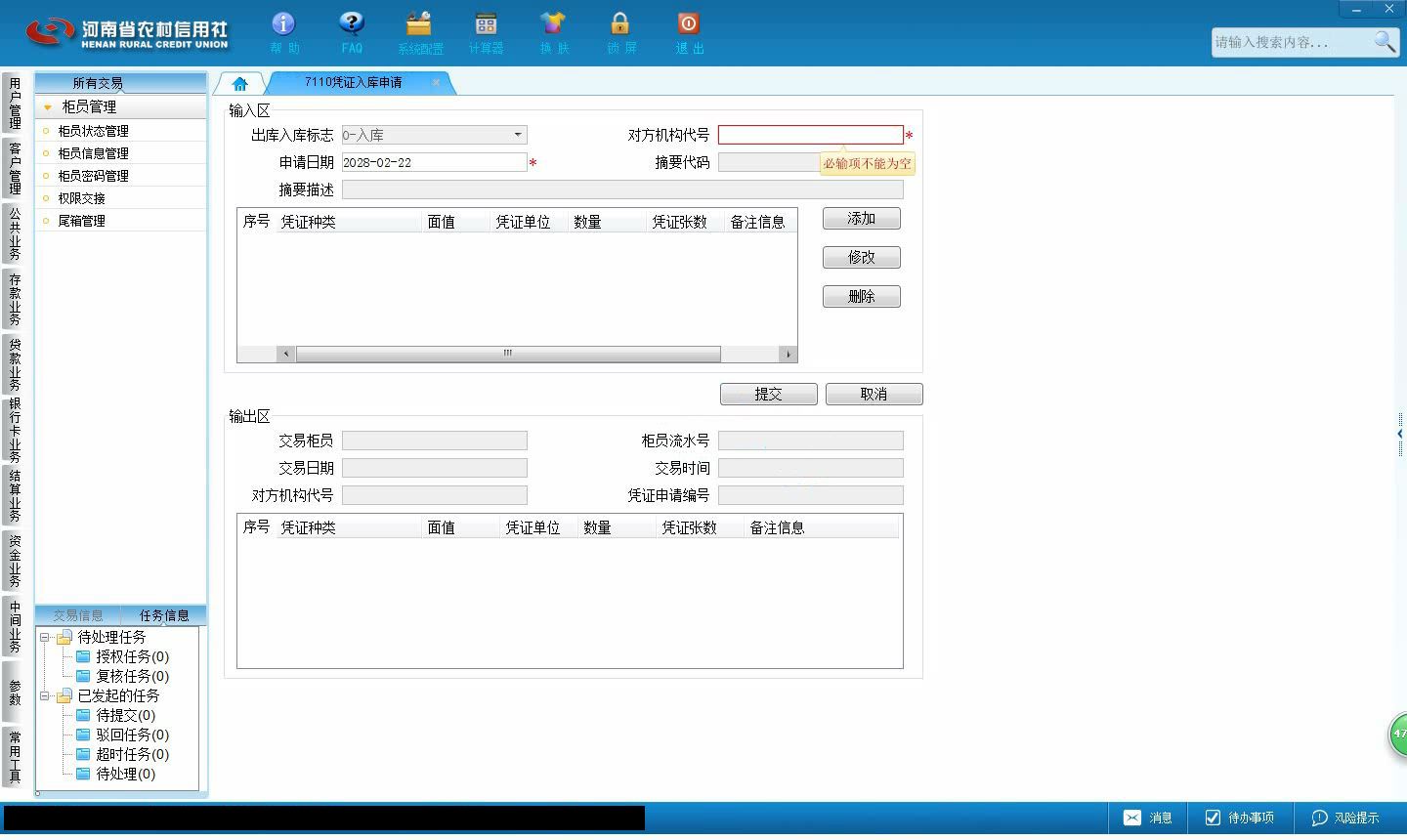Viewport: 1407px width, 840px height.
Task: Open the 出库入库标志 dropdown
Action: 518,135
